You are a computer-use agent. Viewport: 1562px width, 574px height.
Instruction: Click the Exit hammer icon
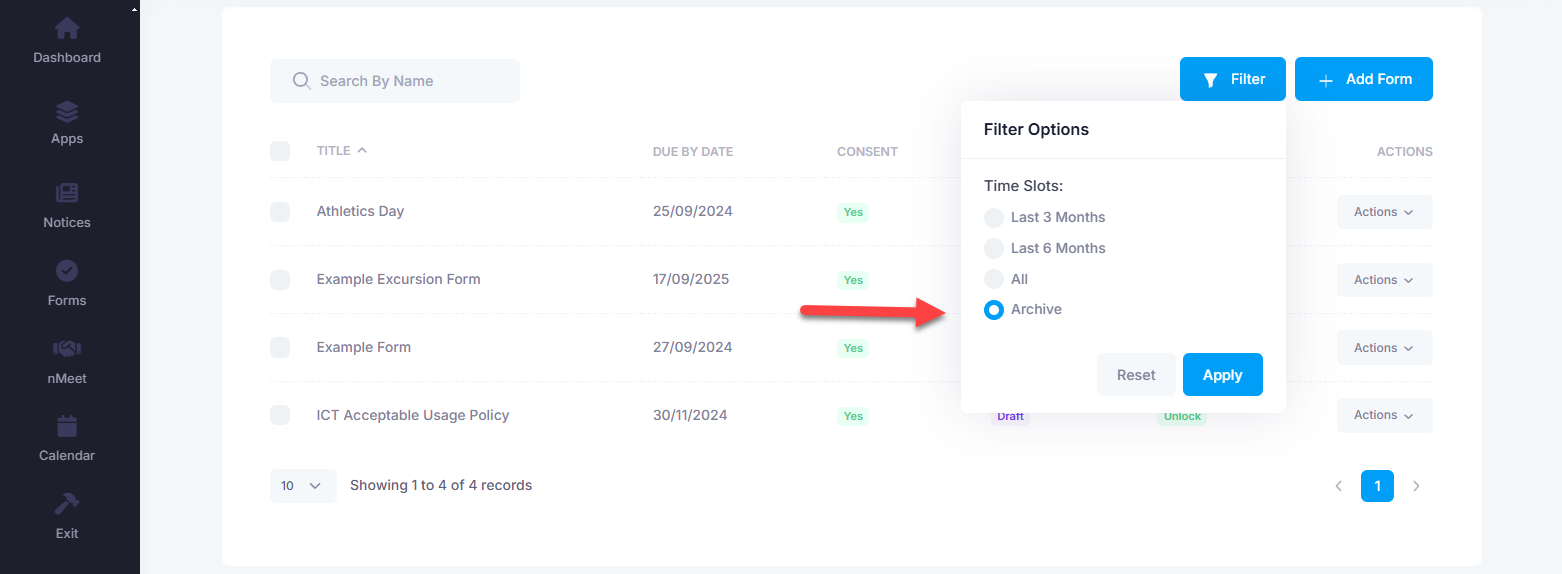(67, 504)
